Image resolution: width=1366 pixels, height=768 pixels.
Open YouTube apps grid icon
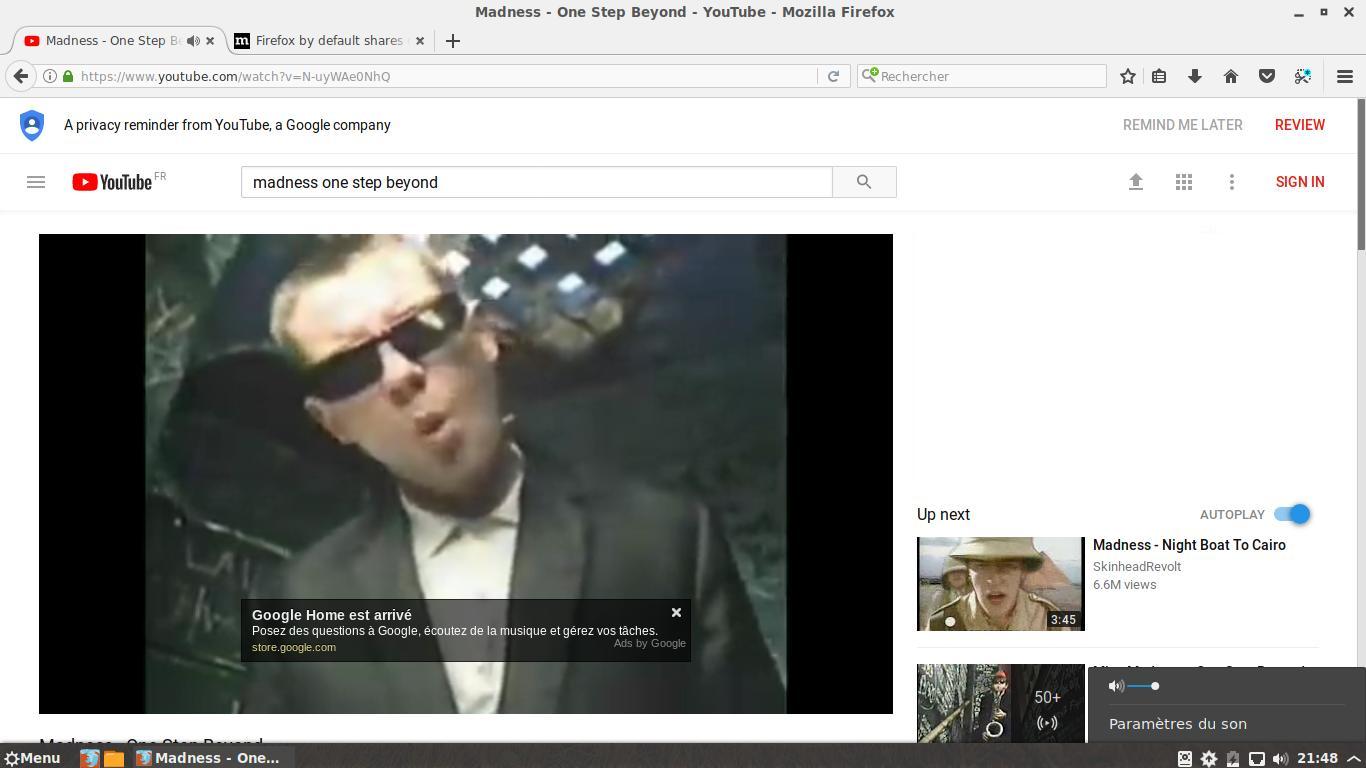point(1184,182)
